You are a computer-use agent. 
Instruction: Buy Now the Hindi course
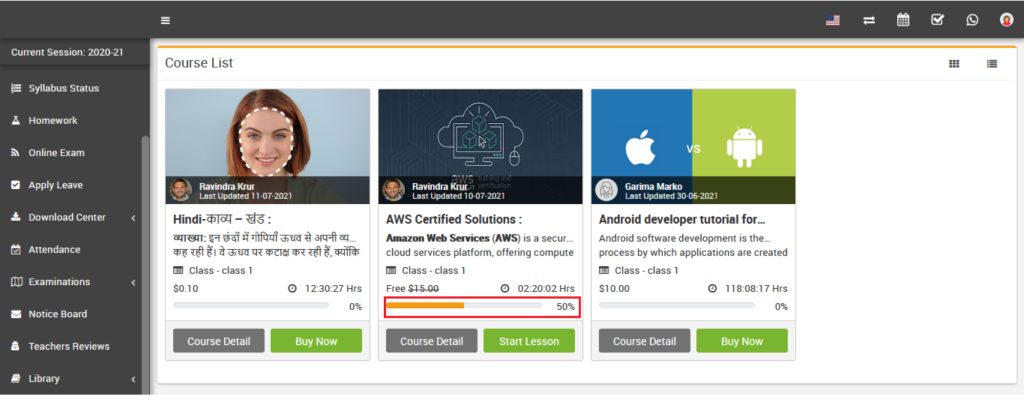[316, 341]
